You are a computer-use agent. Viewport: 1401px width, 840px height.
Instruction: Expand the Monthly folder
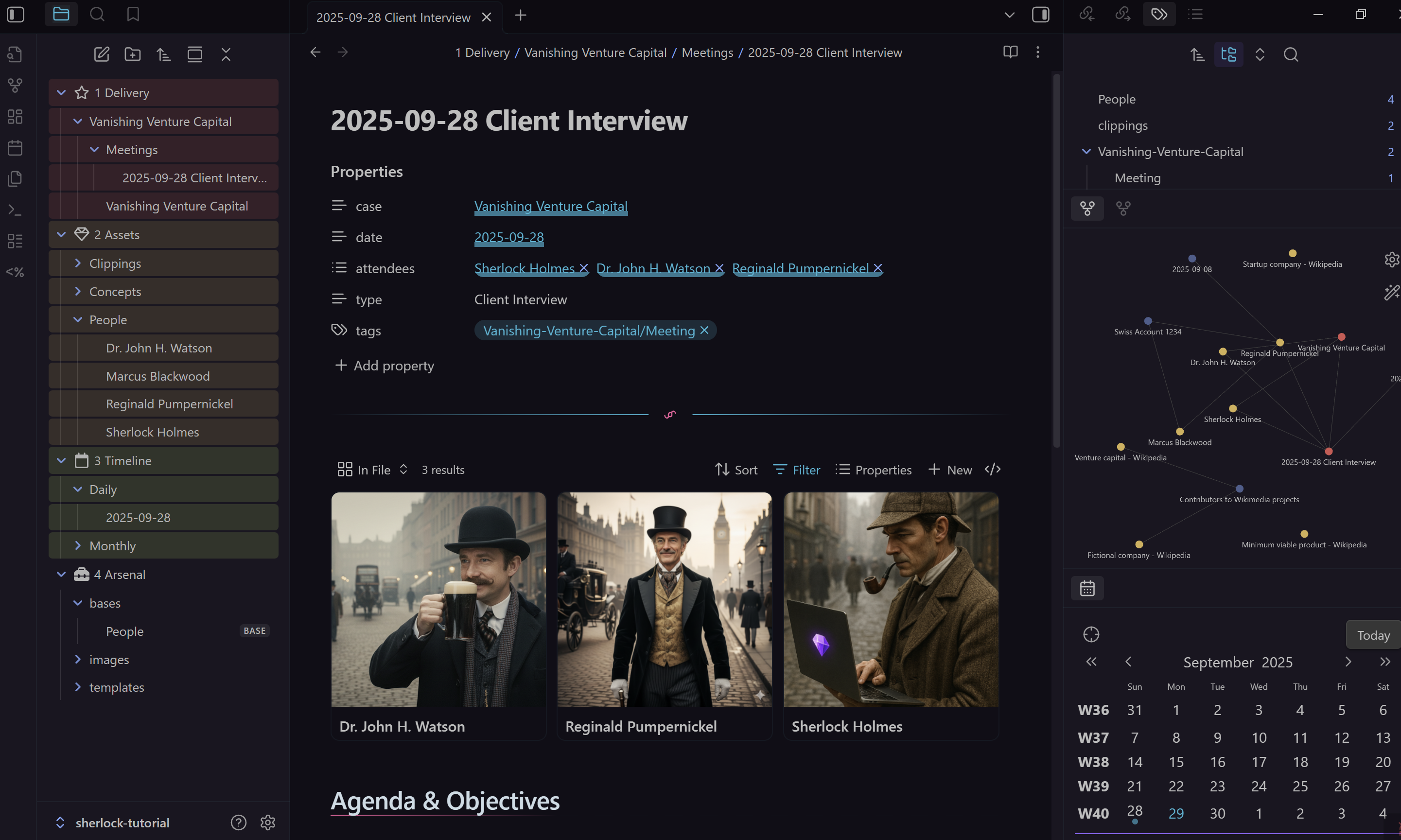point(78,545)
